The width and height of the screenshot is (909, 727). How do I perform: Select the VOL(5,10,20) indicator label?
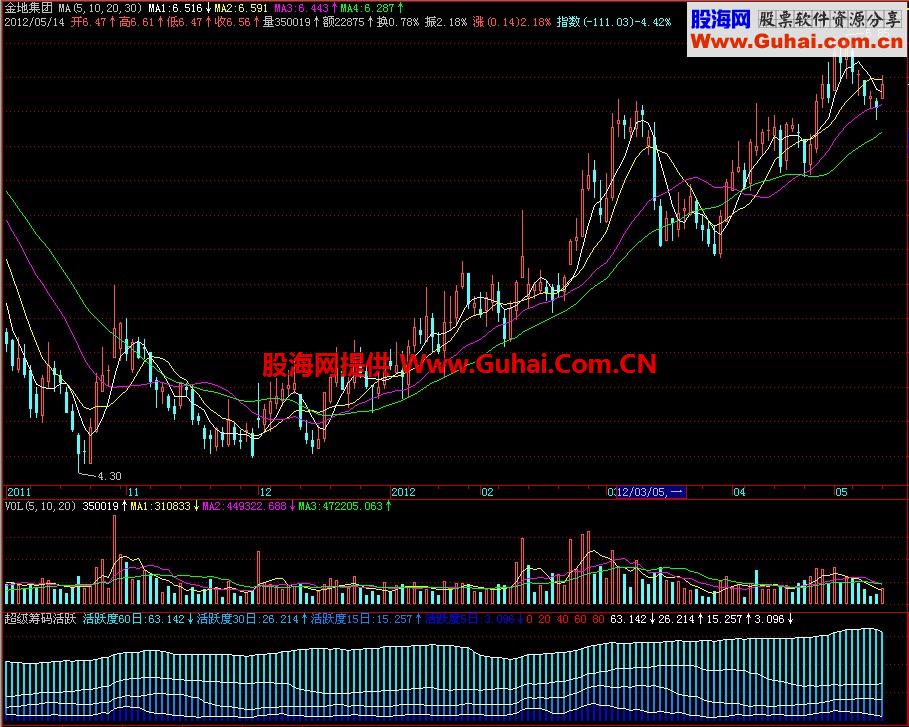(41, 506)
